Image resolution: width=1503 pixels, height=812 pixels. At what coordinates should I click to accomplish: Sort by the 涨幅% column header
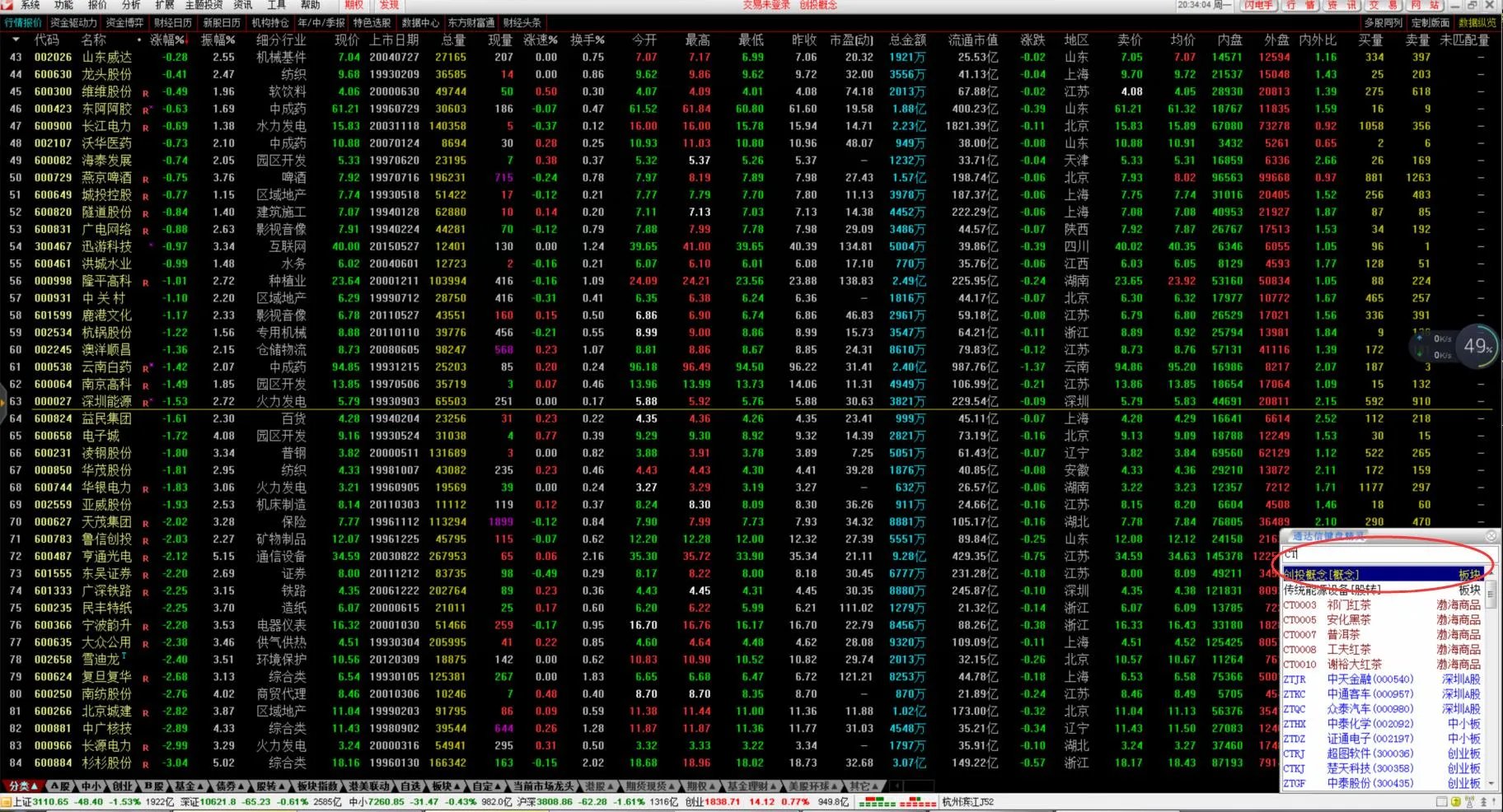[169, 40]
